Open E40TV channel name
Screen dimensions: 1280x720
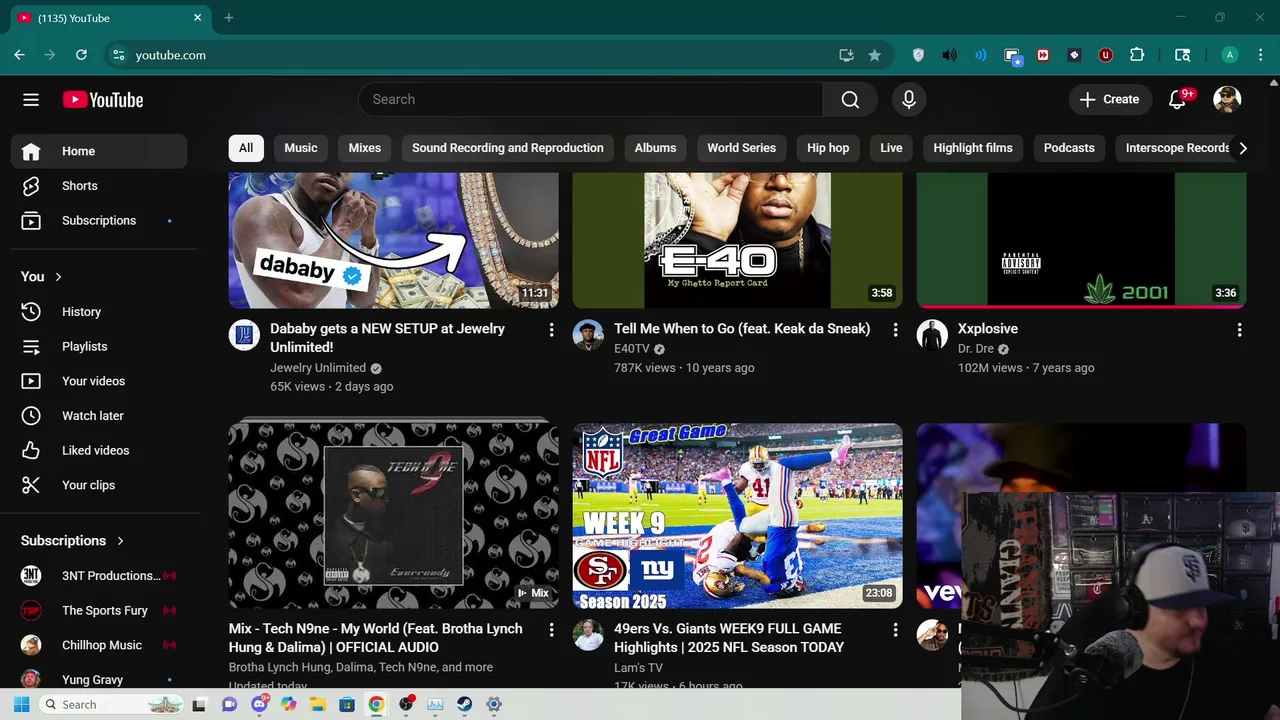pos(632,348)
